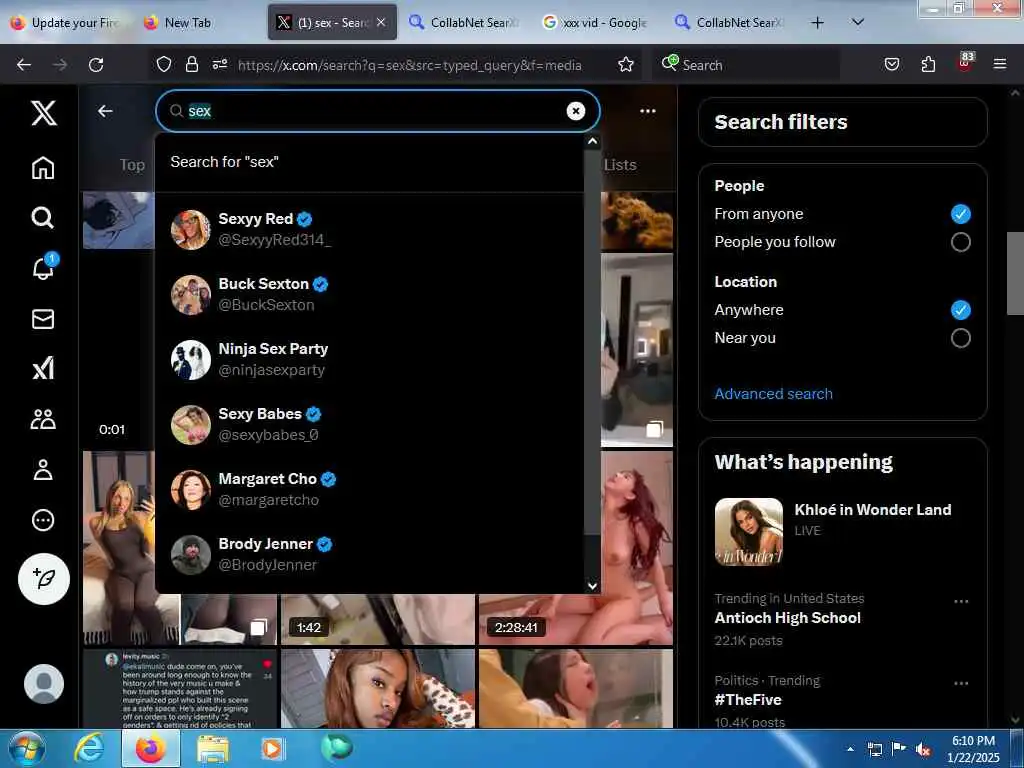Screen dimensions: 1024x768
Task: Select Near you location radio option
Action: pyautogui.click(x=960, y=338)
